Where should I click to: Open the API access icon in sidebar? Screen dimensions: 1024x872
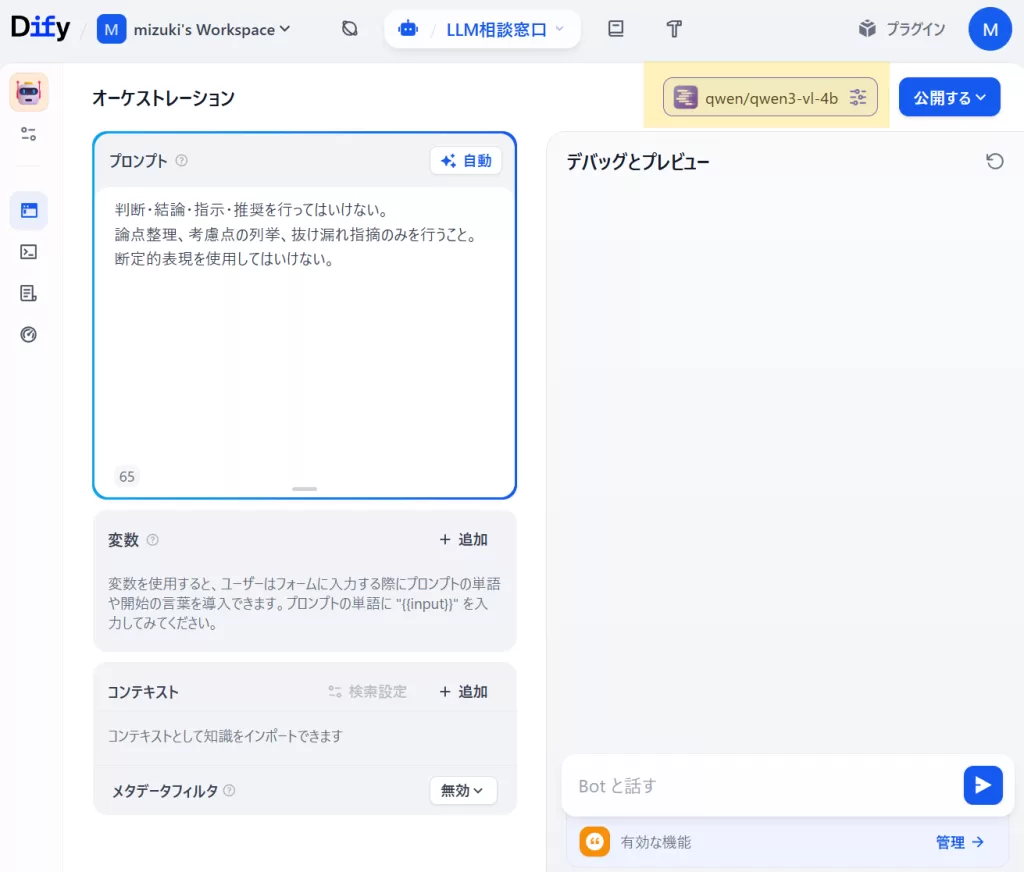[x=29, y=251]
